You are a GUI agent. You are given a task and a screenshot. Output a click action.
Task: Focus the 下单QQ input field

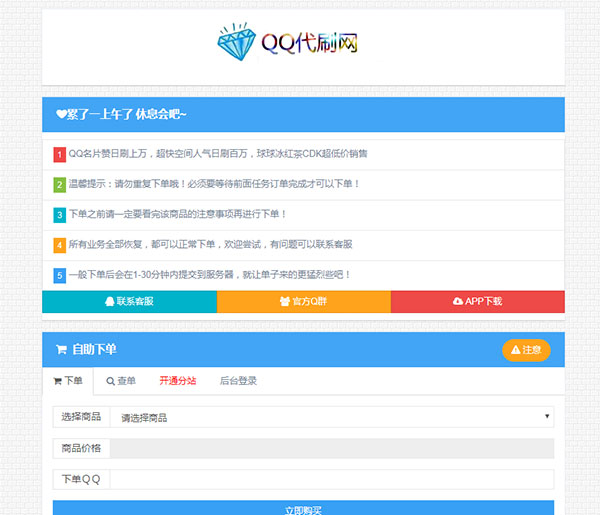pos(330,480)
